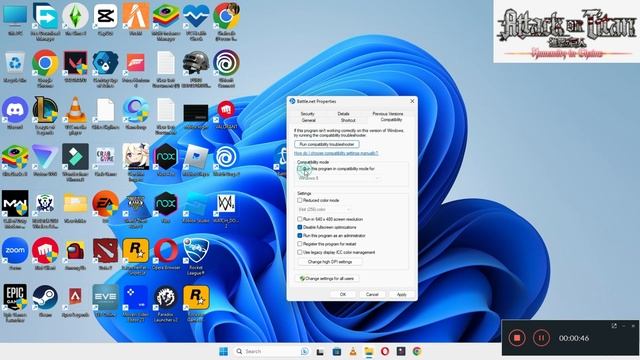Image resolution: width=640 pixels, height=360 pixels.
Task: Stop the screen recording
Action: click(x=517, y=338)
